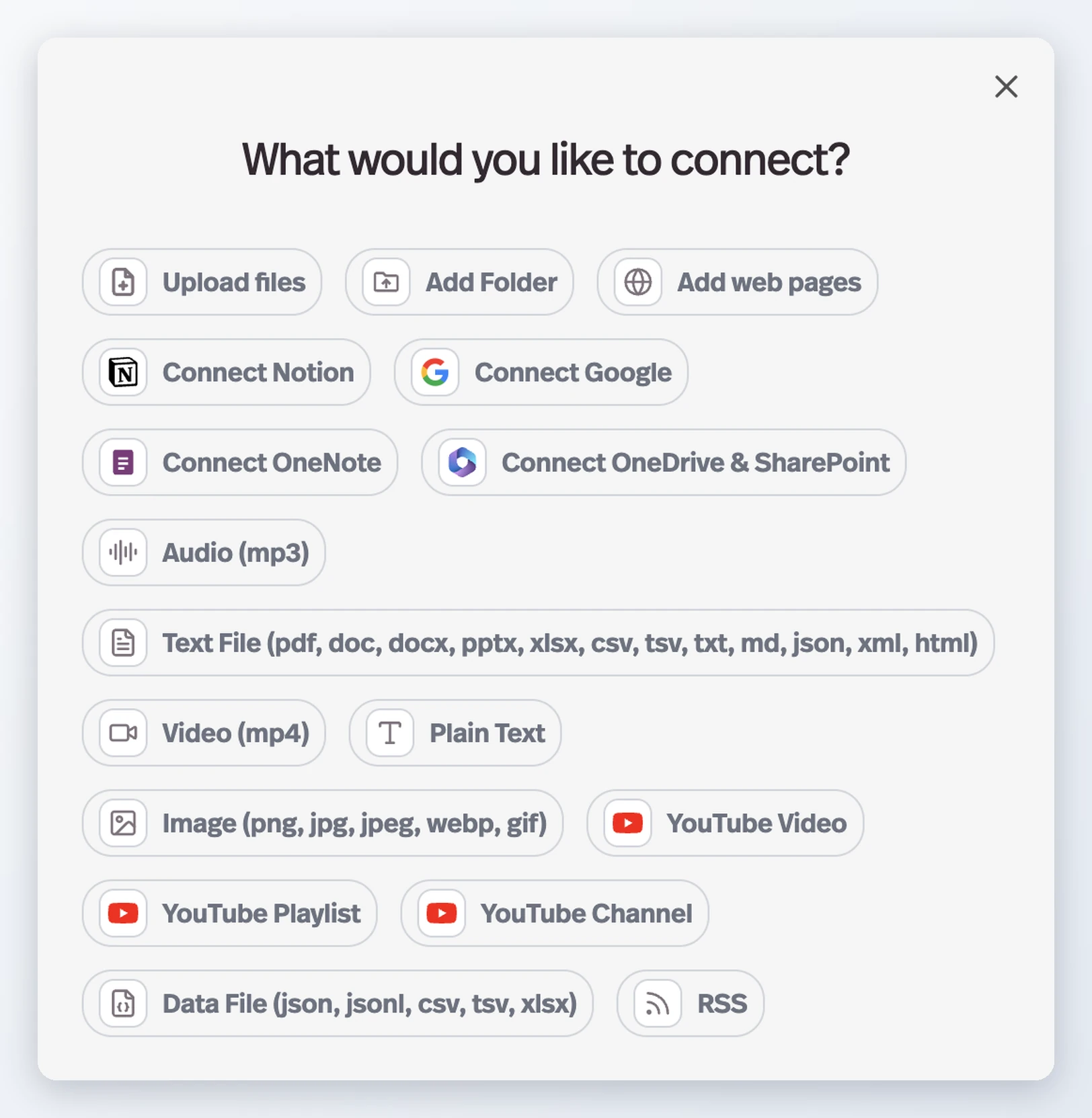The width and height of the screenshot is (1092, 1118).
Task: Click the globe icon for web pages
Action: [x=637, y=282]
